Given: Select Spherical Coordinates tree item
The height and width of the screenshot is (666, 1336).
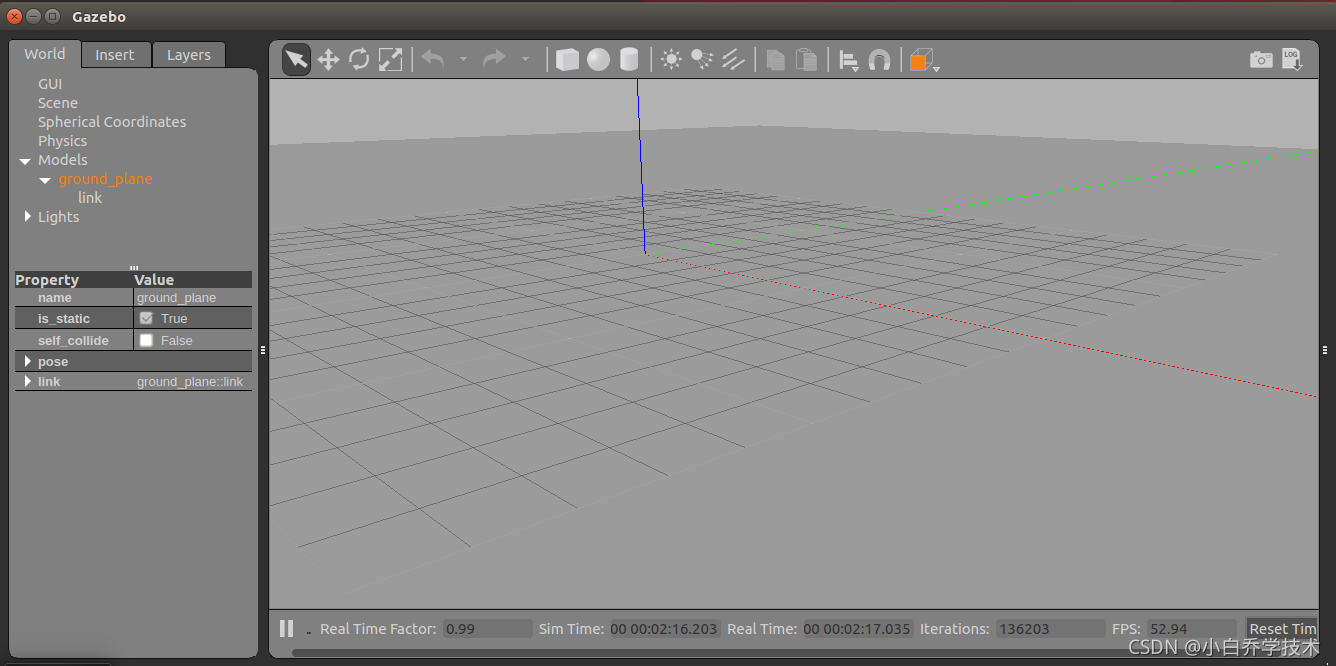Looking at the screenshot, I should tap(112, 122).
